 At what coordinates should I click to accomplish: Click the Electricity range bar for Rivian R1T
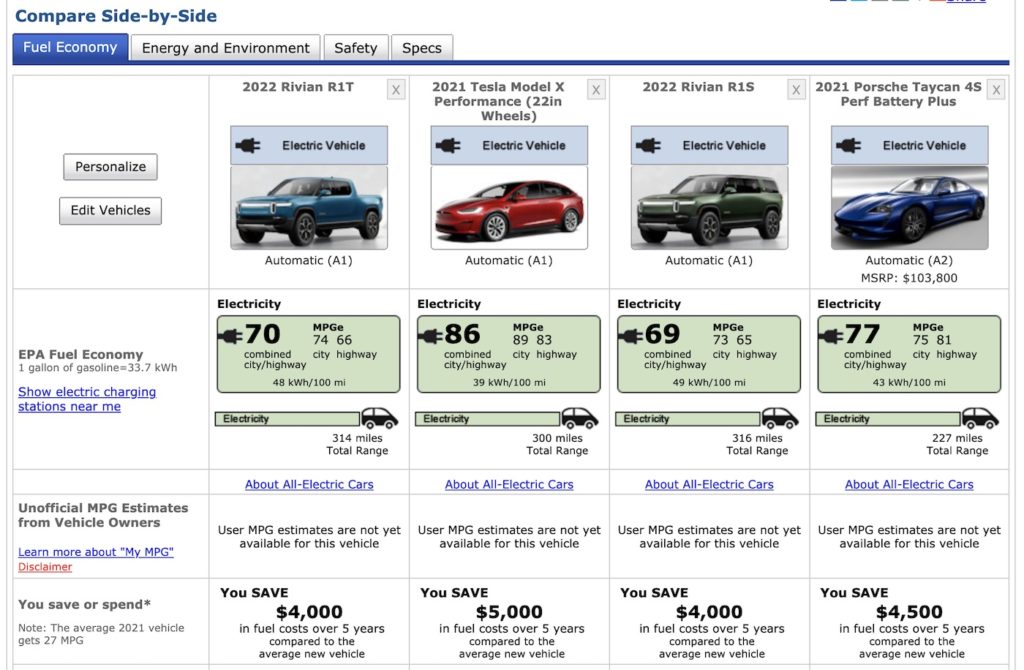point(287,419)
